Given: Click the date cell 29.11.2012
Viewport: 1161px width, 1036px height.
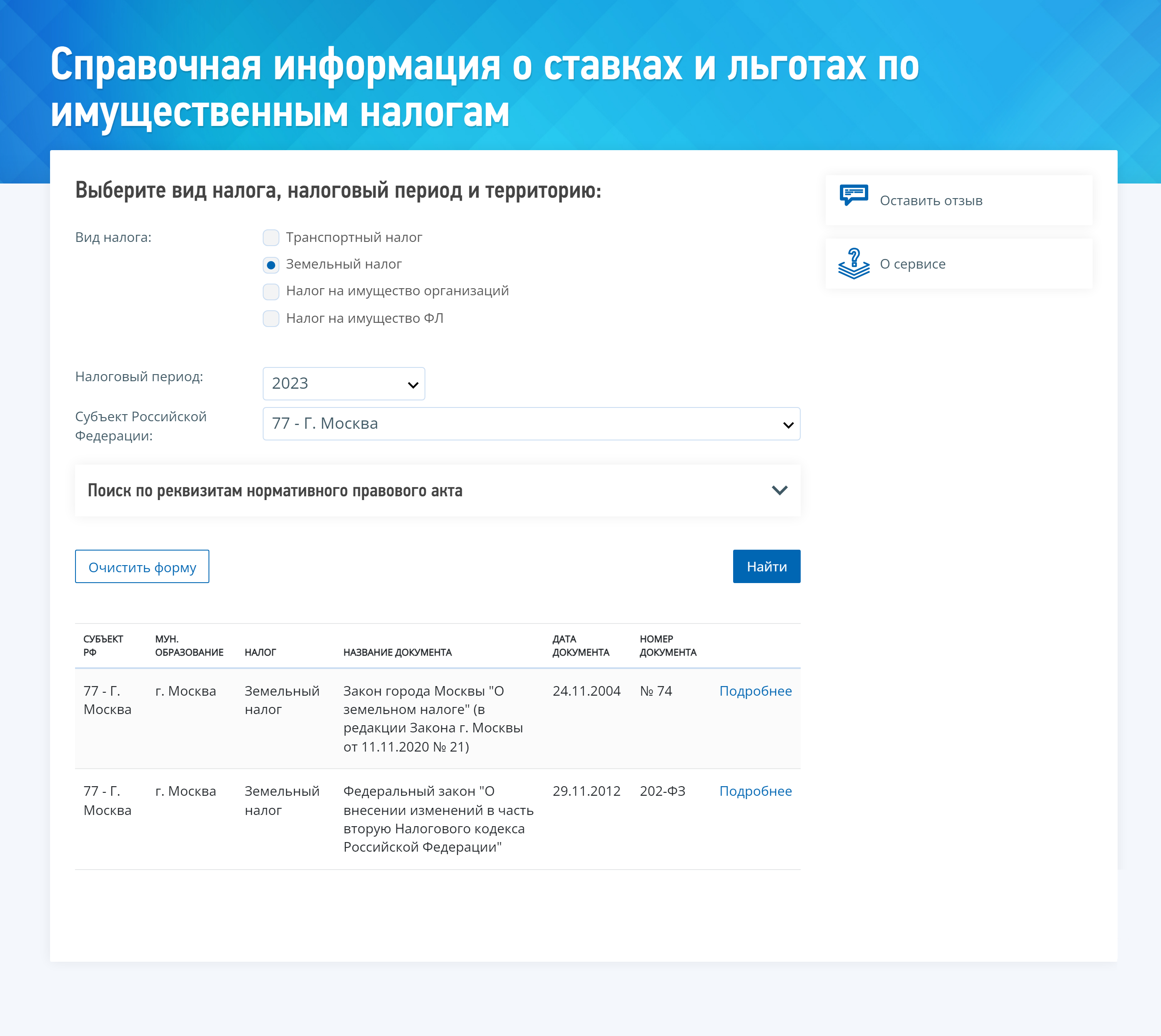Looking at the screenshot, I should click(x=586, y=791).
